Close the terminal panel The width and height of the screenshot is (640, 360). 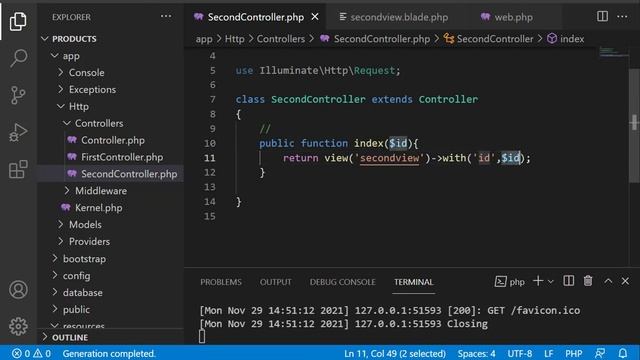[625, 281]
